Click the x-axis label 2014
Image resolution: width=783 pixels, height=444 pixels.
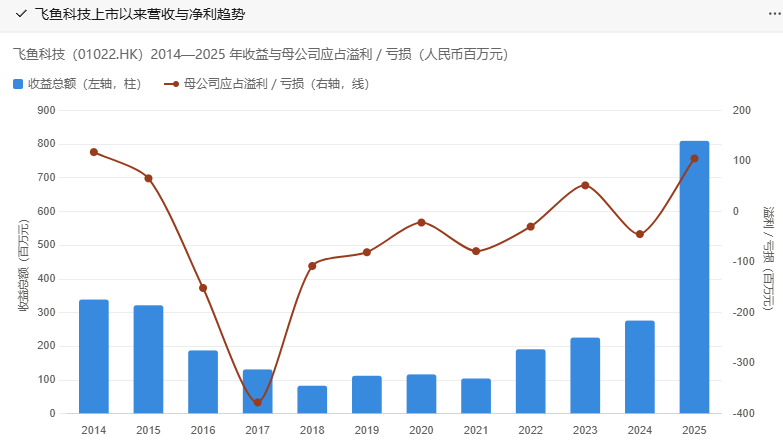tap(94, 430)
